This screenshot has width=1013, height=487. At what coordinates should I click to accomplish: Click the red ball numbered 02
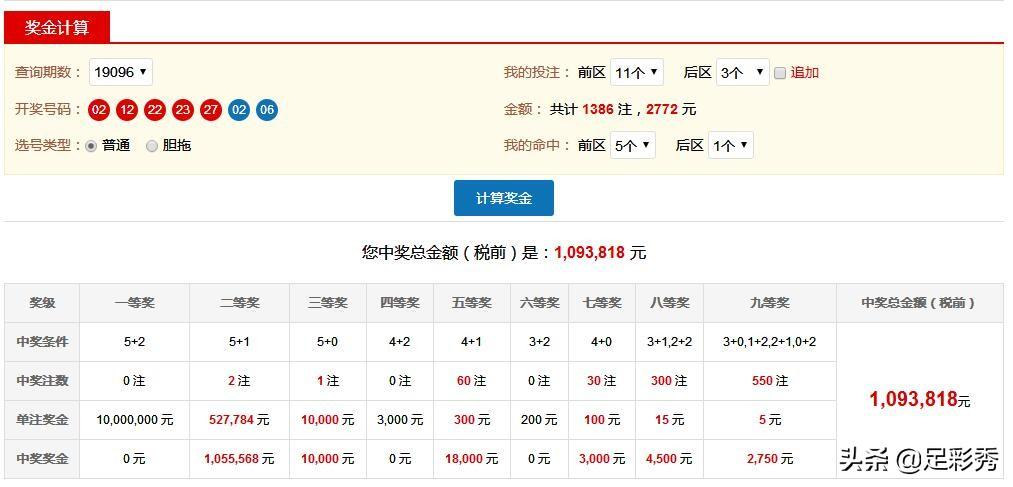point(99,110)
